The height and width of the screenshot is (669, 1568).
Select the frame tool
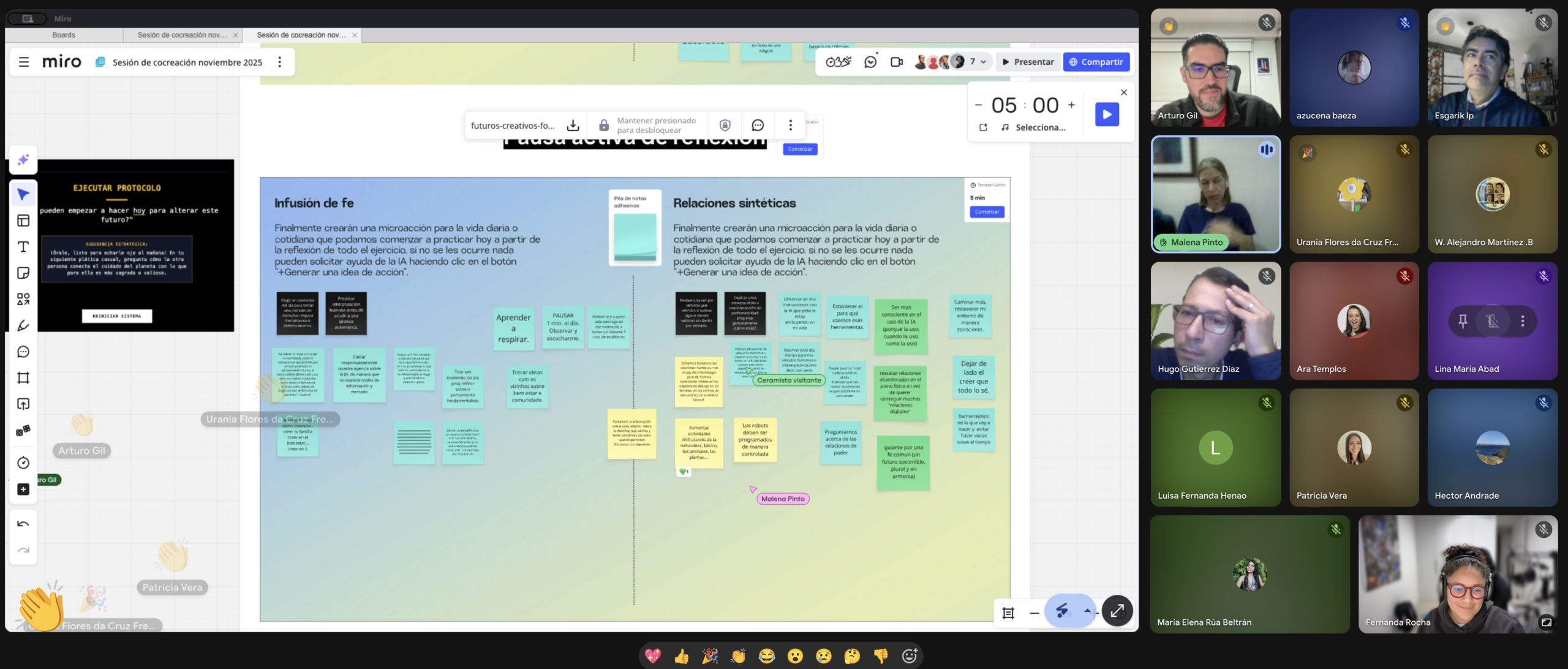pos(23,378)
